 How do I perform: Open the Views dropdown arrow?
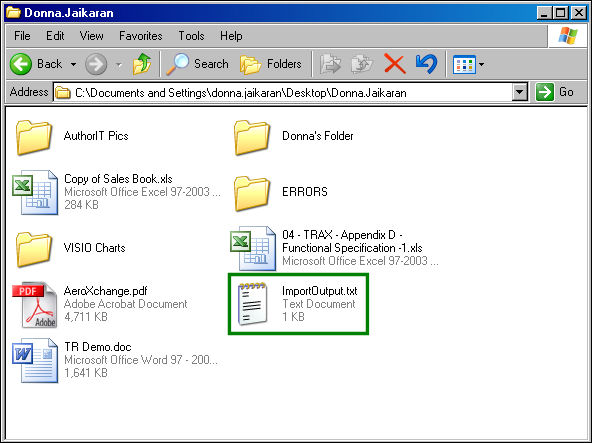pos(481,65)
